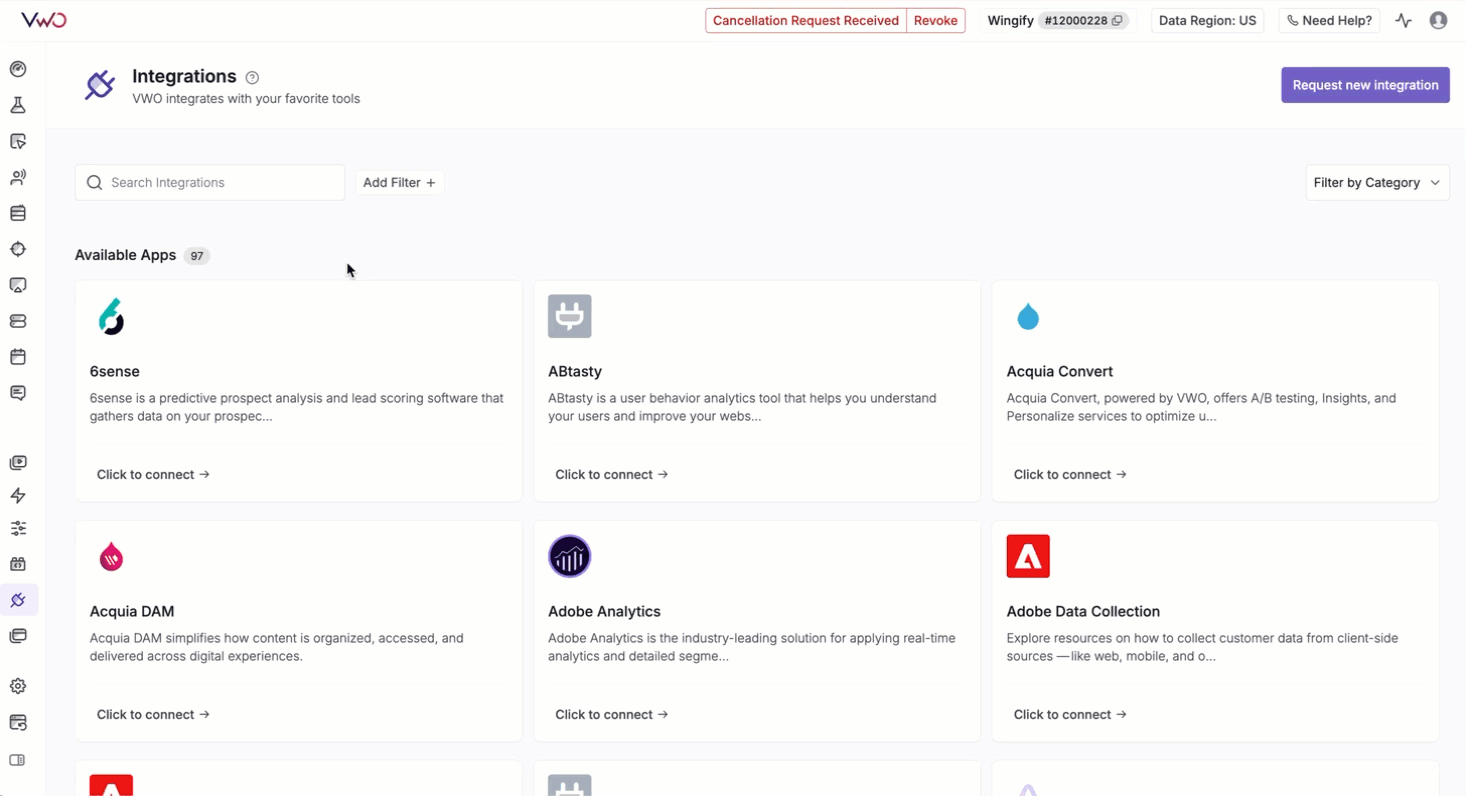The image size is (1466, 796).
Task: Click the Available Apps 97 count badge
Action: (x=197, y=256)
